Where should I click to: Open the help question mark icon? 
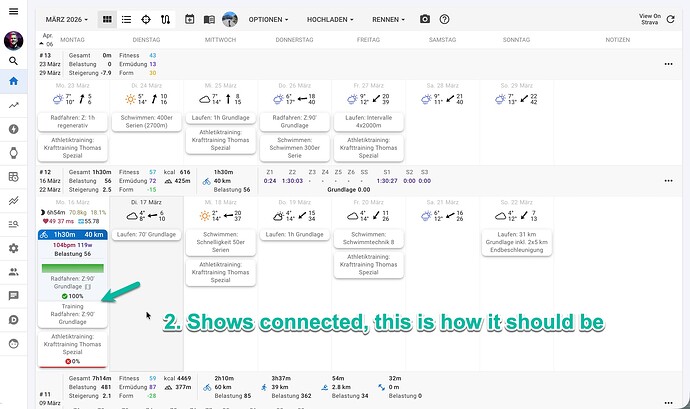(444, 19)
